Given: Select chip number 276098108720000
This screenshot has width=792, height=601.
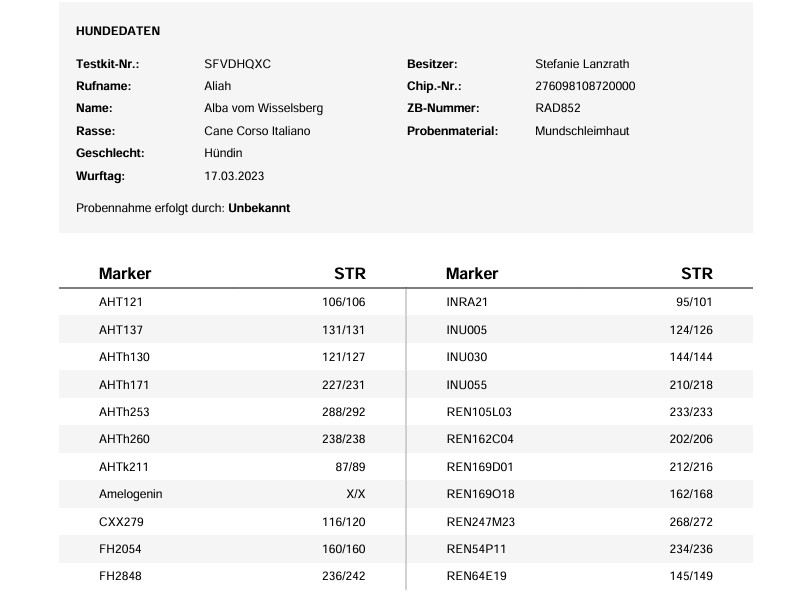Looking at the screenshot, I should pos(585,86).
